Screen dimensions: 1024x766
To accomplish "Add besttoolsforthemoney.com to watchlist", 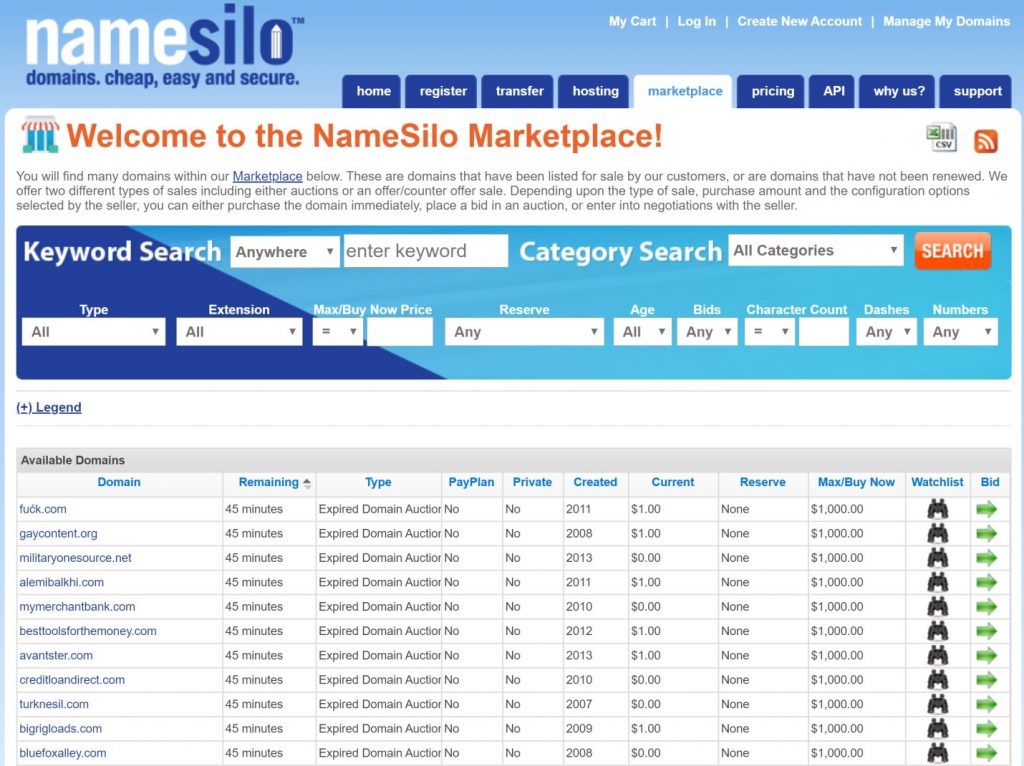I will [x=938, y=631].
